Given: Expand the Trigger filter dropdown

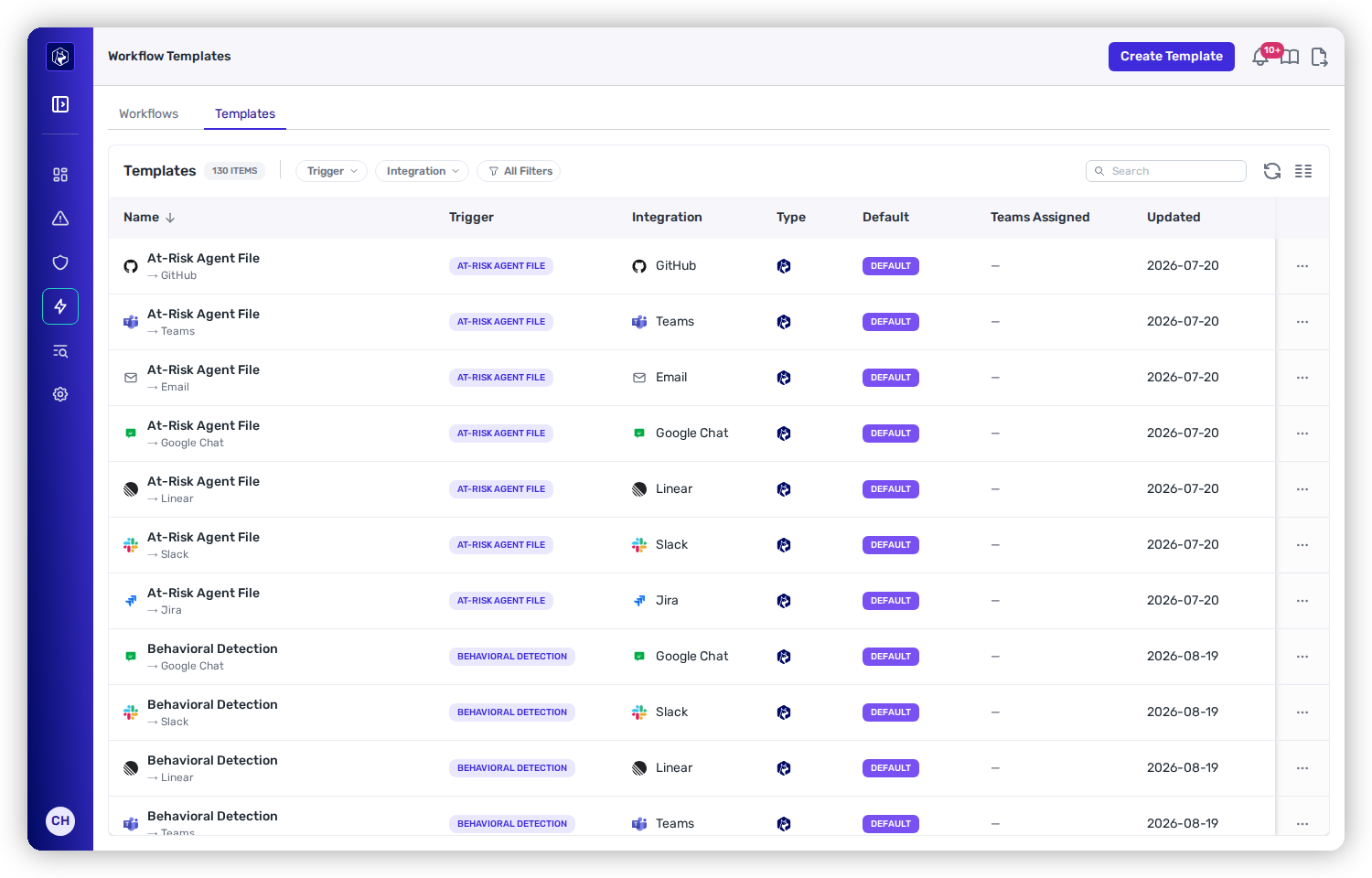Looking at the screenshot, I should pos(331,171).
